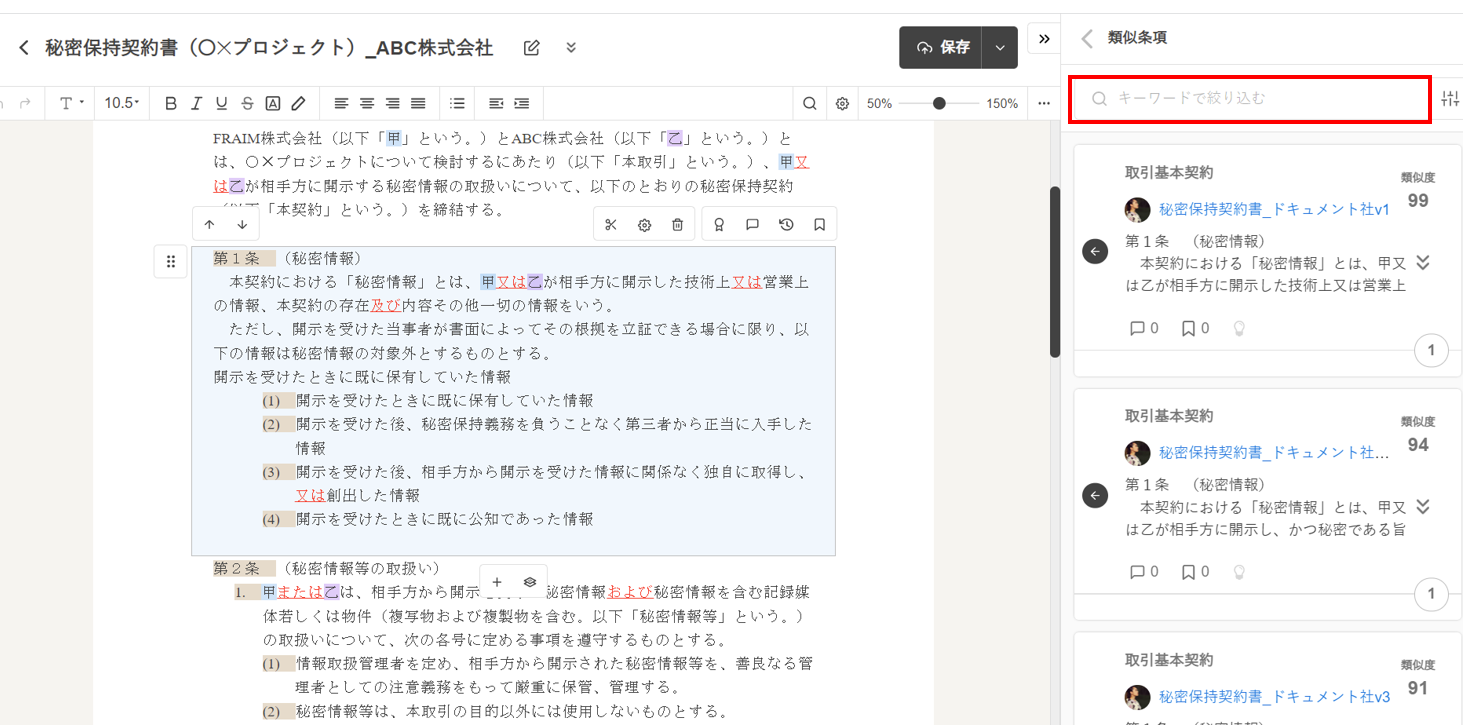Open the filter settings beside the keyword search
The image size is (1463, 727).
pos(1450,99)
